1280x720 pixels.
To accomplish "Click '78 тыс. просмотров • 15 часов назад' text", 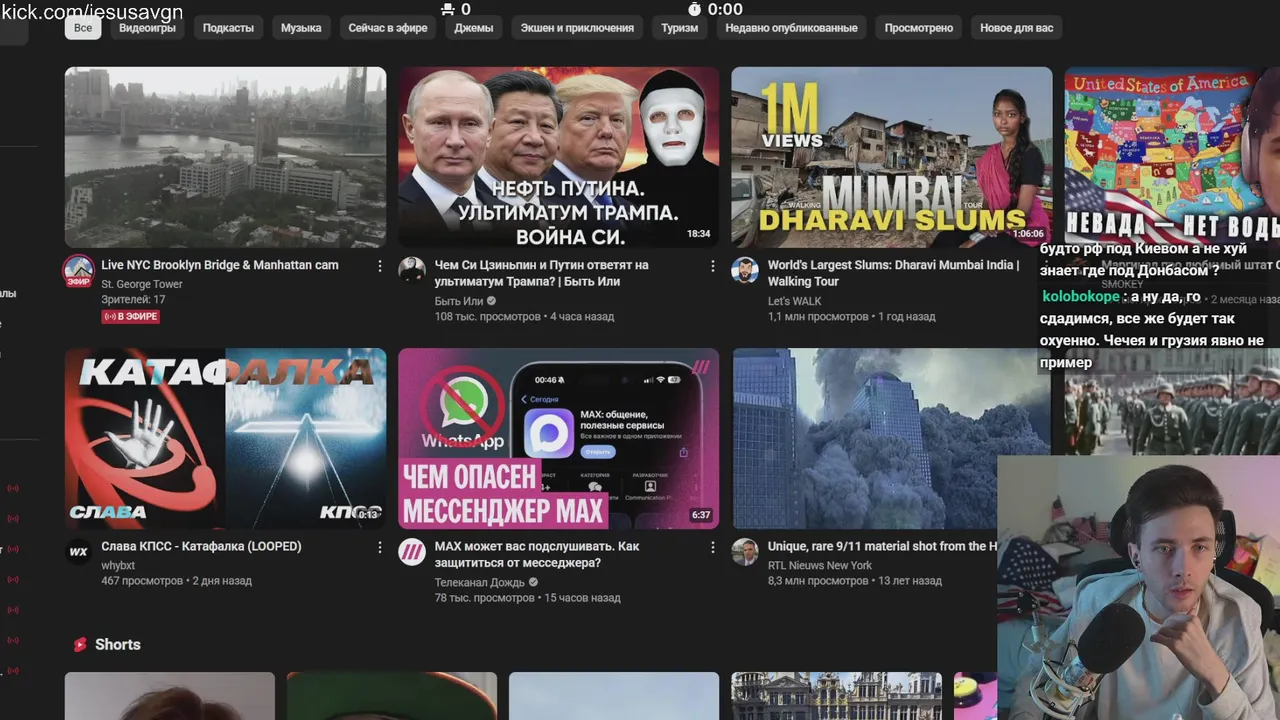I will 528,598.
